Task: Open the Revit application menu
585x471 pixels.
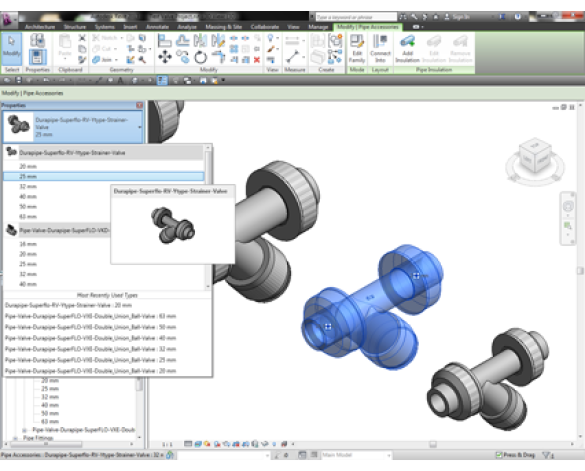Action: click(8, 19)
